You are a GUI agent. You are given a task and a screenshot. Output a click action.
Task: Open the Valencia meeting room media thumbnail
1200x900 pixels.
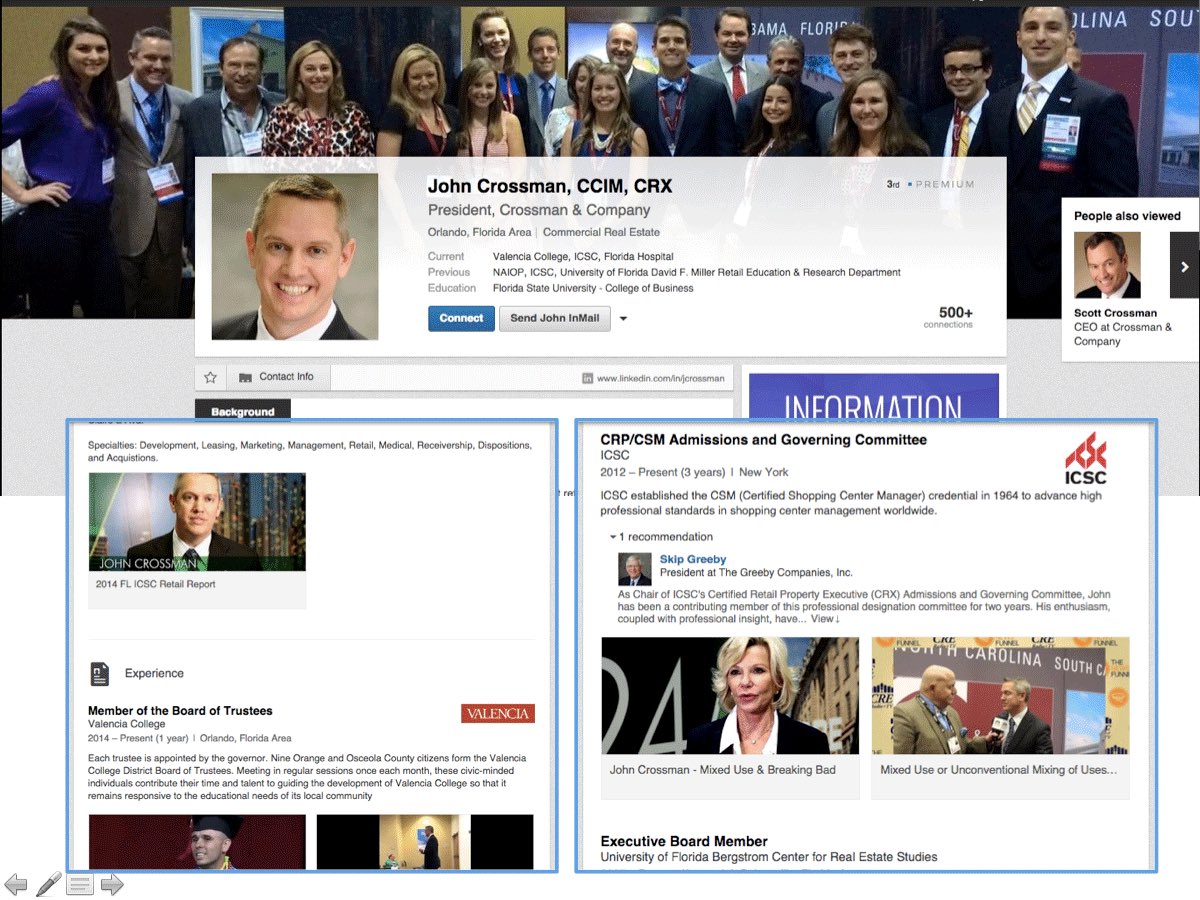[425, 842]
